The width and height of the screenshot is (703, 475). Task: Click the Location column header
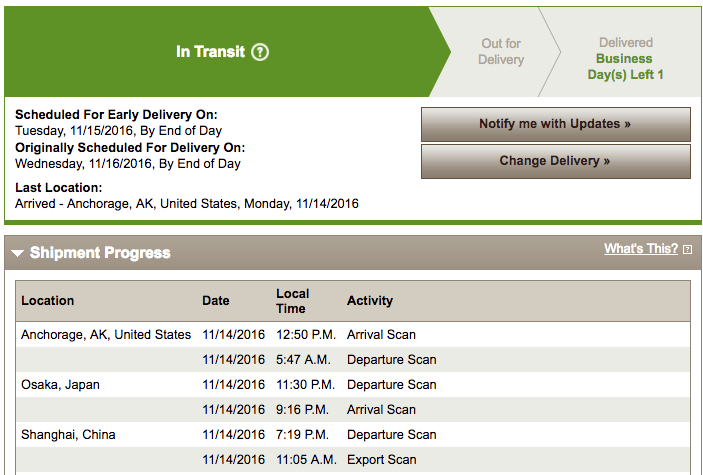pos(48,300)
